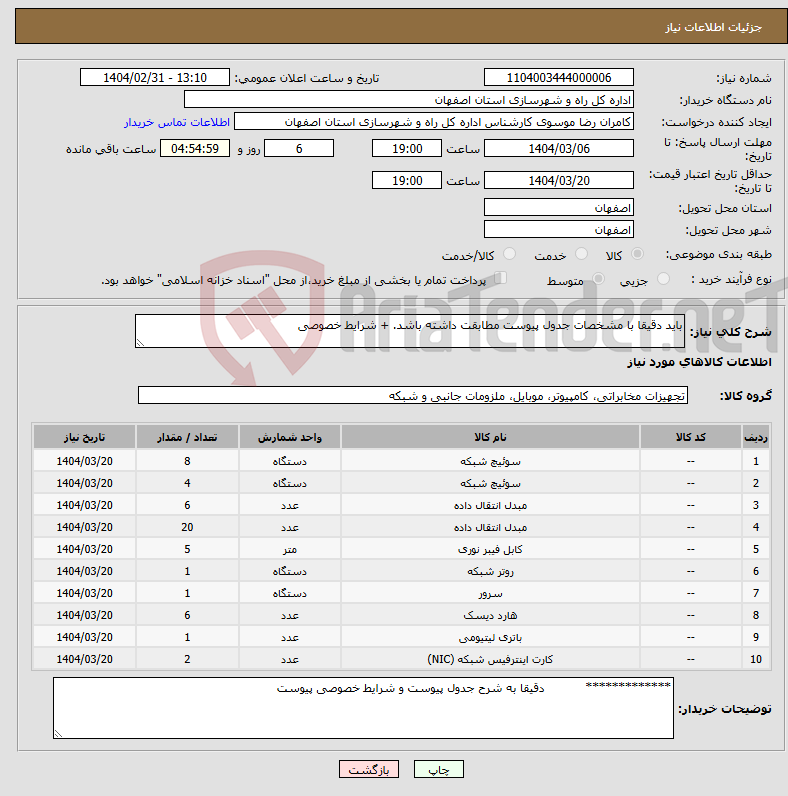Click the اطلاعات کالاهای مورد نیاز heading
Screen dimensions: 788x796
(x=699, y=362)
